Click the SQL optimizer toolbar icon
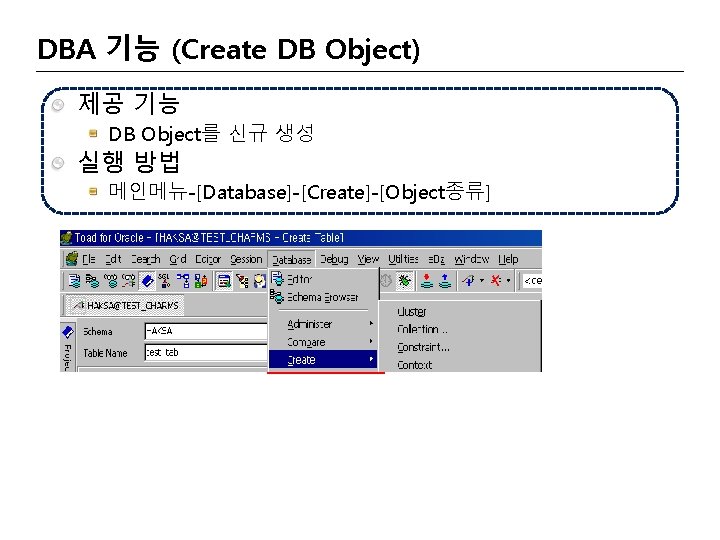The height and width of the screenshot is (540, 720). (x=164, y=281)
